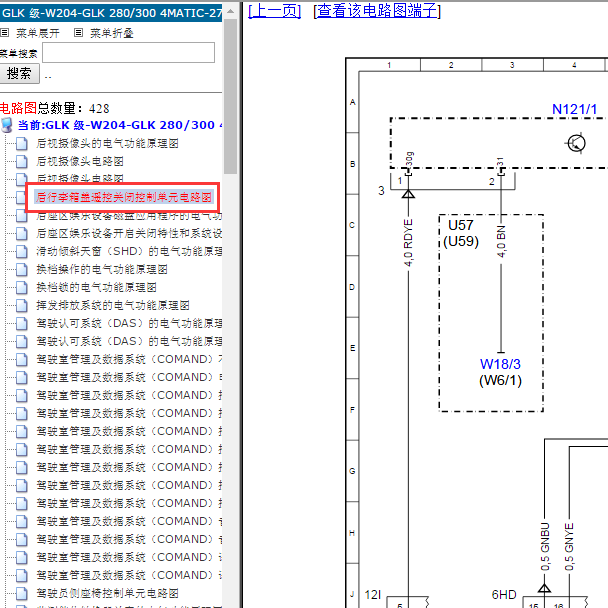
Task: Click the 菜单展开 expand-menu icon
Action: (4, 33)
